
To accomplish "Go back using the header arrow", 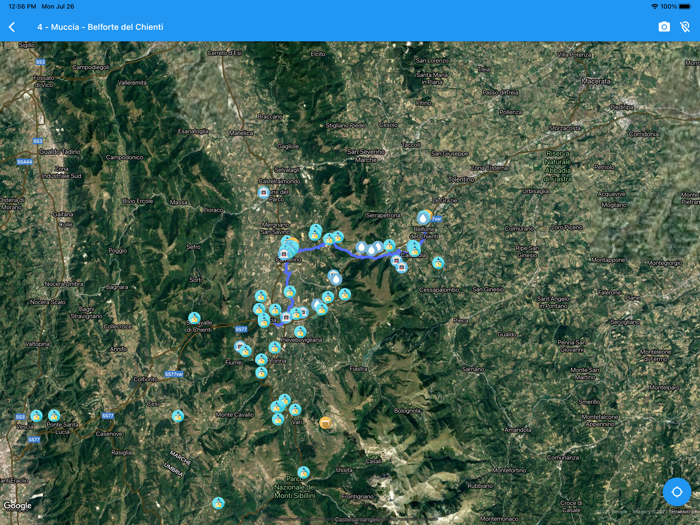I will 12,27.
